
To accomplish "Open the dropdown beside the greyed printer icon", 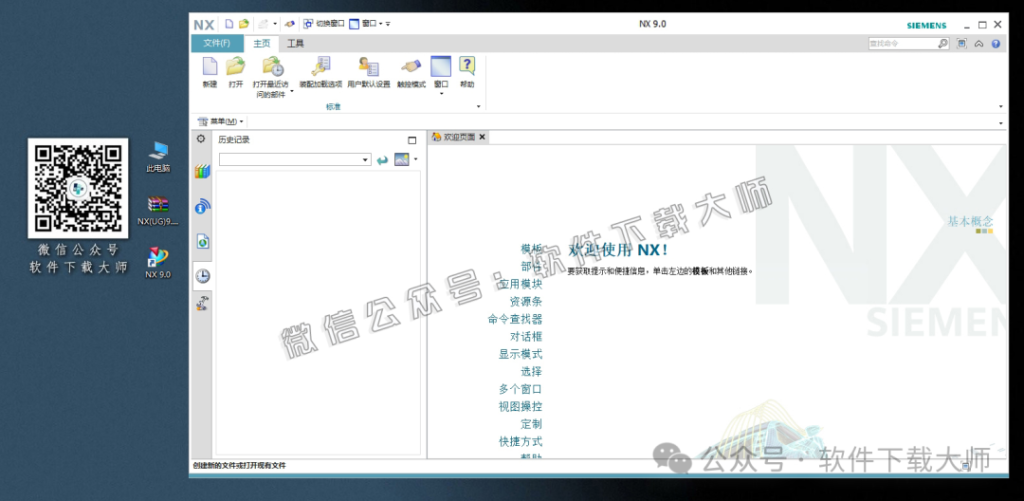I will click(275, 24).
